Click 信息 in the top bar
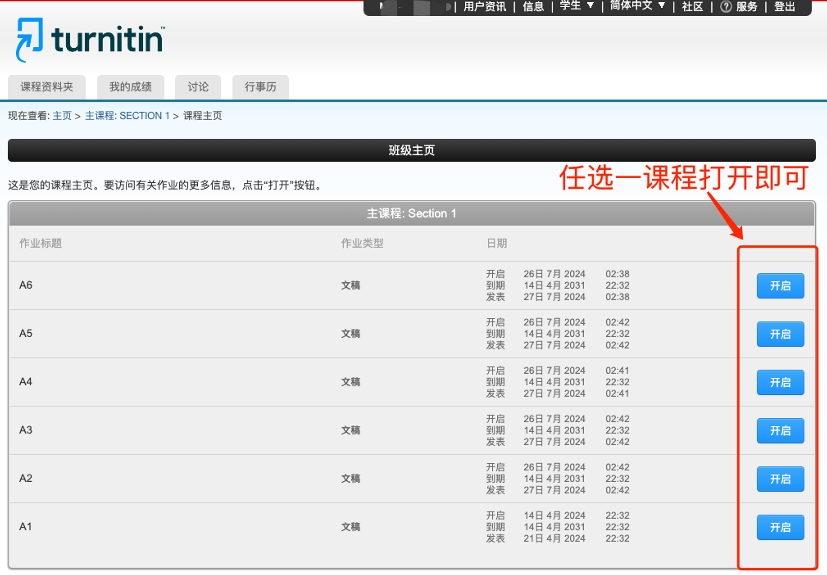827x575 pixels. click(533, 7)
